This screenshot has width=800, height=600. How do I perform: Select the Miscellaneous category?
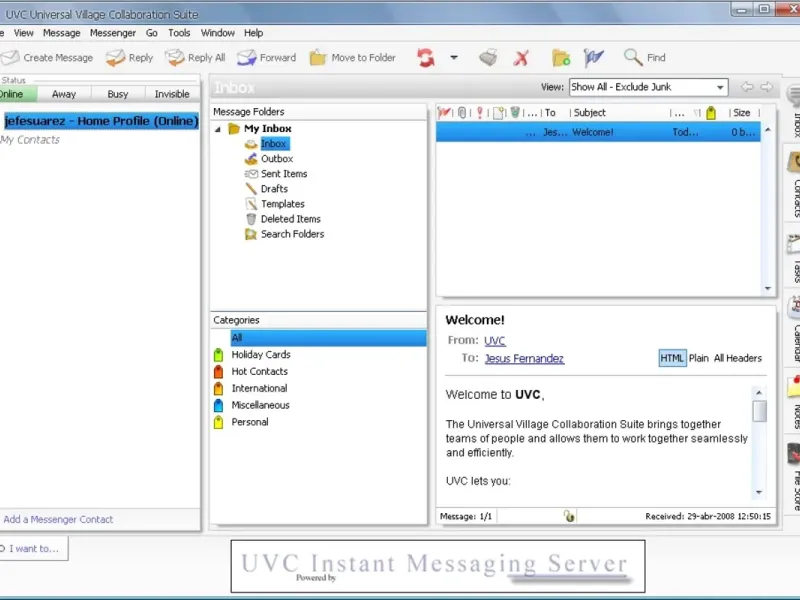(x=260, y=405)
